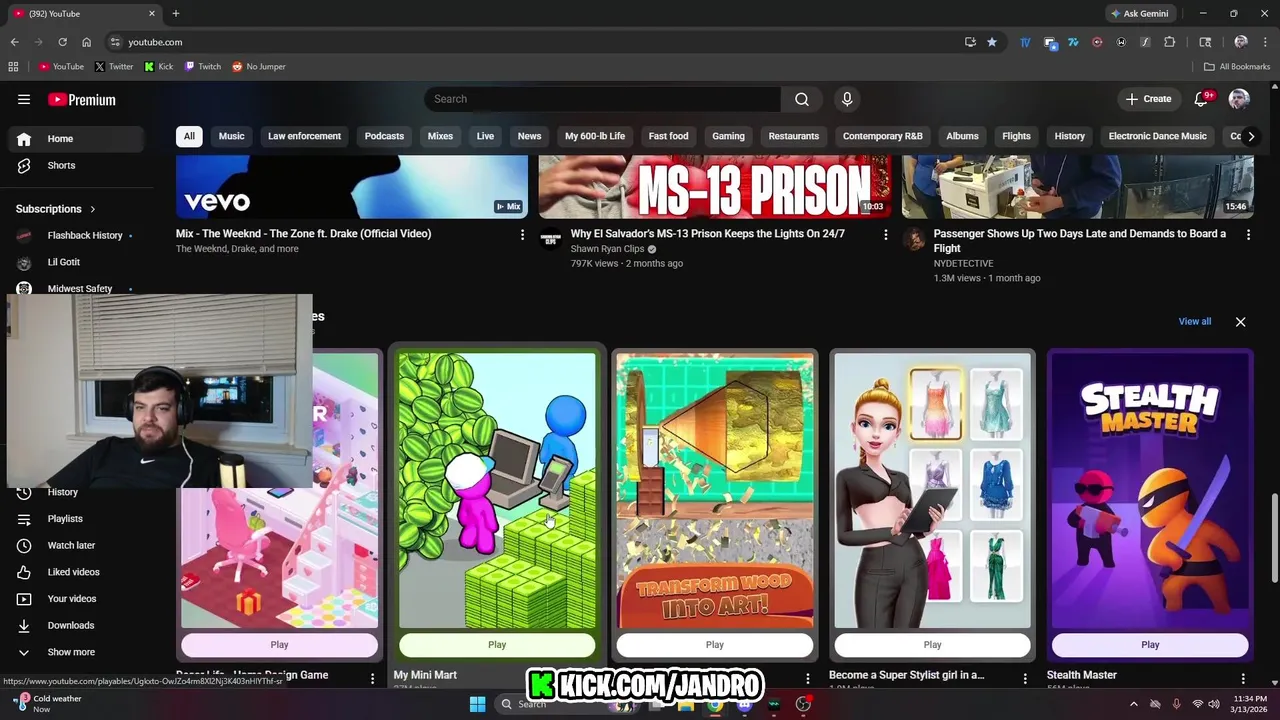Open options for The Weeknd mix

tap(522, 234)
